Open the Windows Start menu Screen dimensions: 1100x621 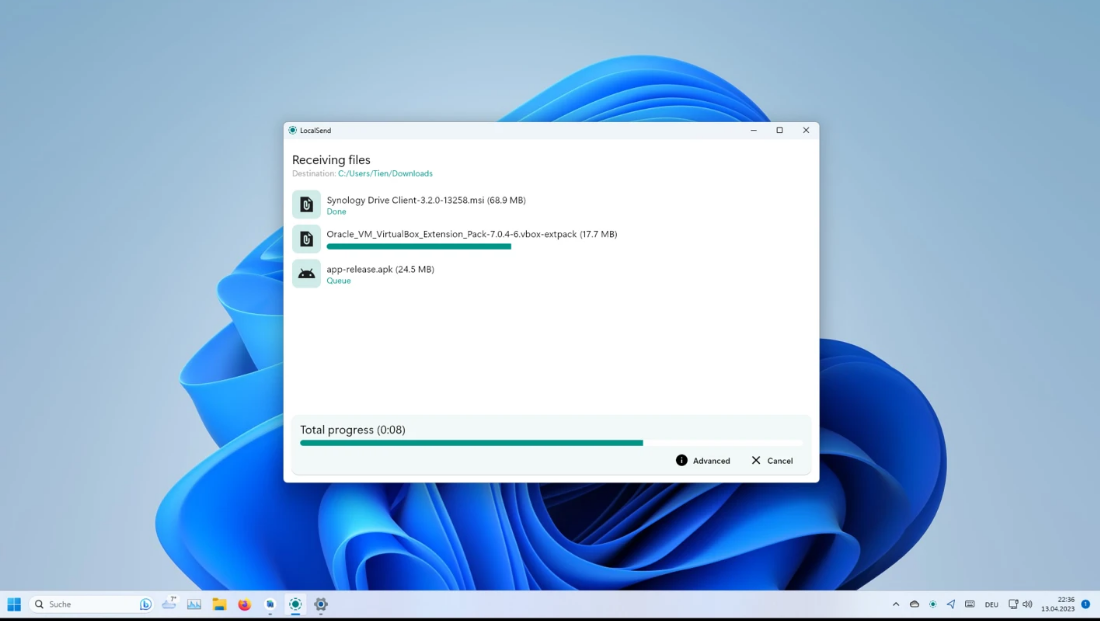14,604
